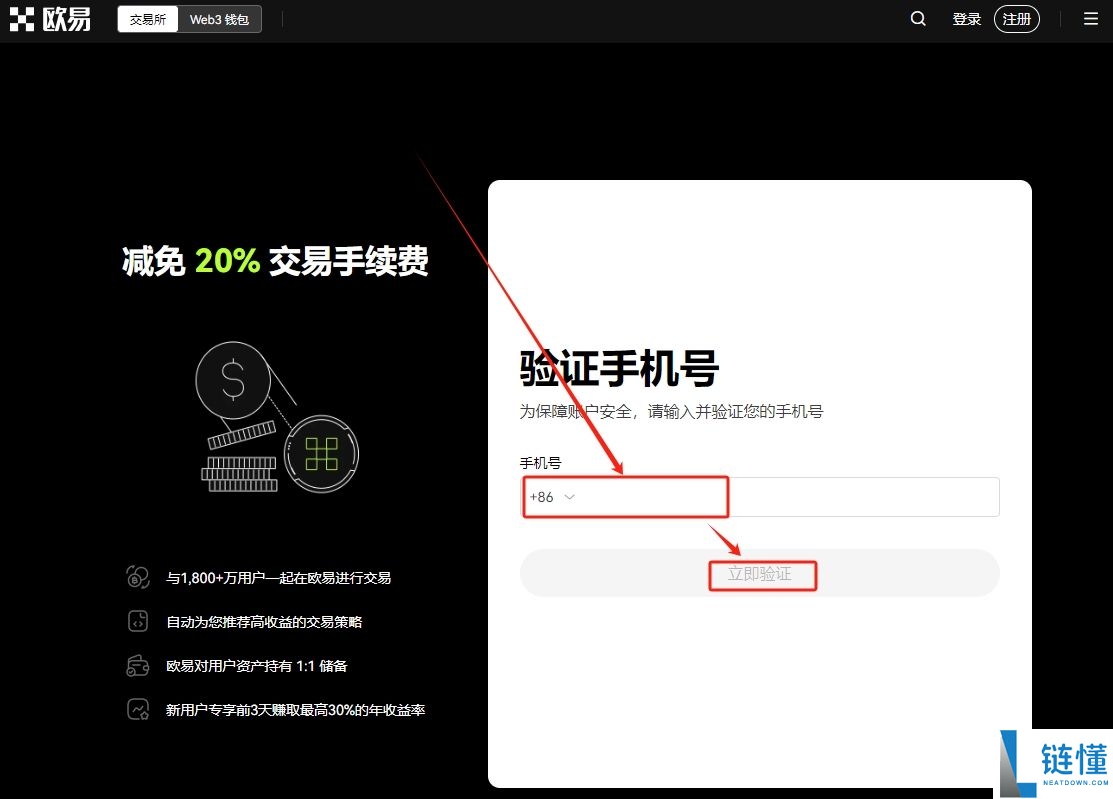1113x799 pixels.
Task: Click the 立即验证 verify button
Action: 761,574
